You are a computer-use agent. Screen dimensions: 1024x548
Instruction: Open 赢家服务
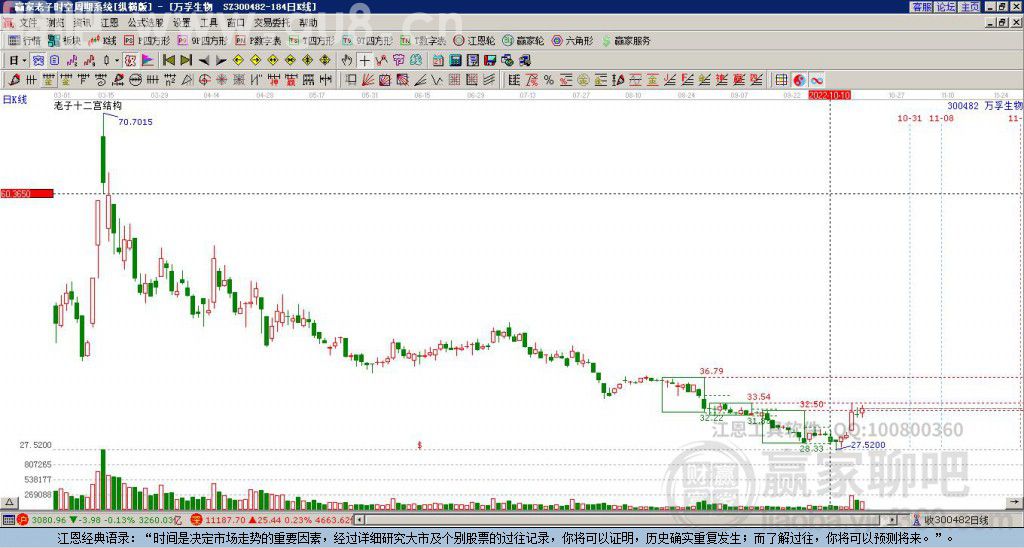pos(626,40)
